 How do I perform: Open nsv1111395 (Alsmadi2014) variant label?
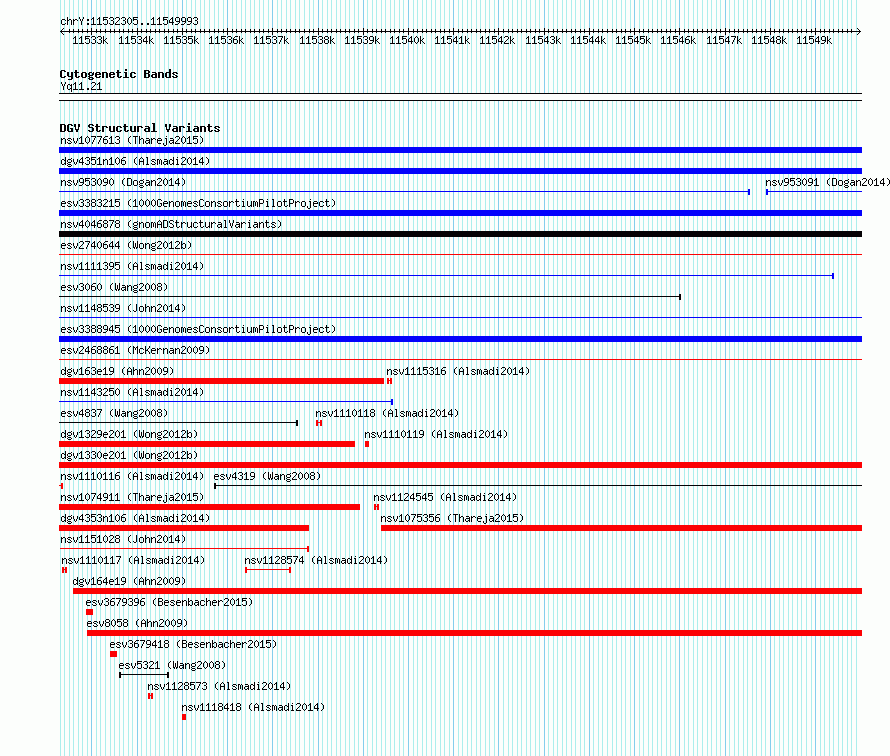point(132,266)
